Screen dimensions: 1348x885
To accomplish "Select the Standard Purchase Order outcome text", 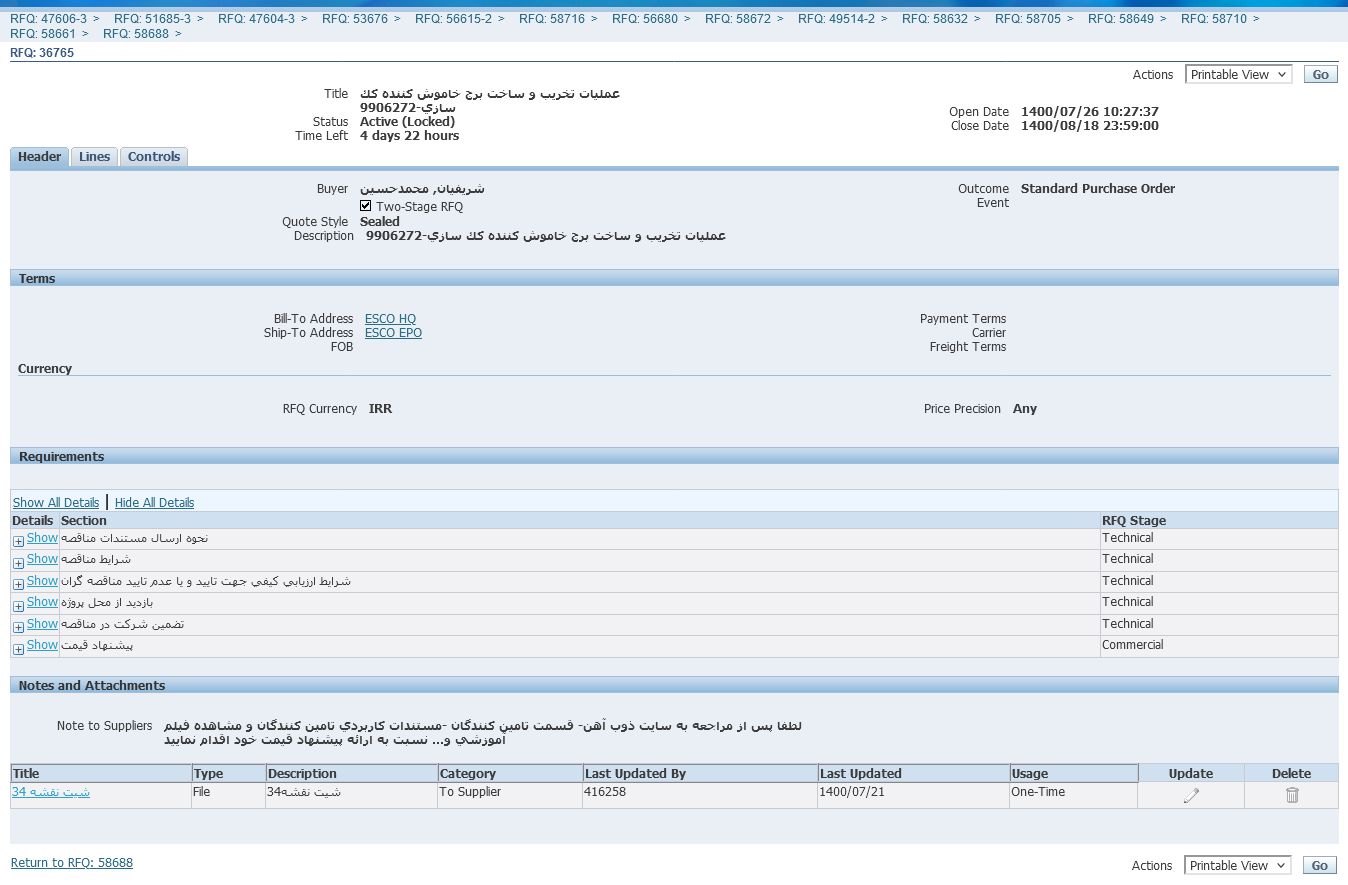I will [x=1098, y=189].
